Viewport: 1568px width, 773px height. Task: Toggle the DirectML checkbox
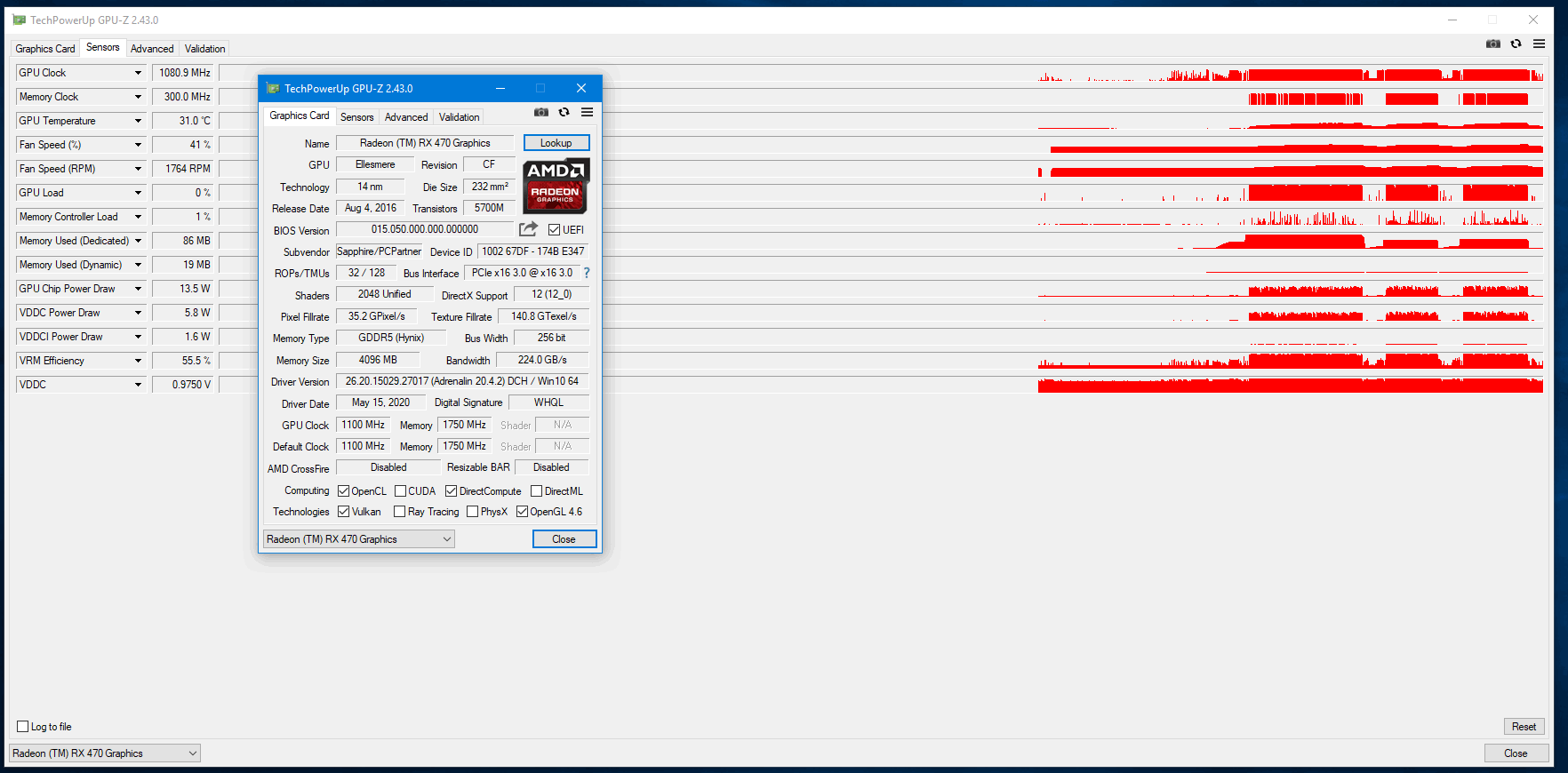click(536, 491)
